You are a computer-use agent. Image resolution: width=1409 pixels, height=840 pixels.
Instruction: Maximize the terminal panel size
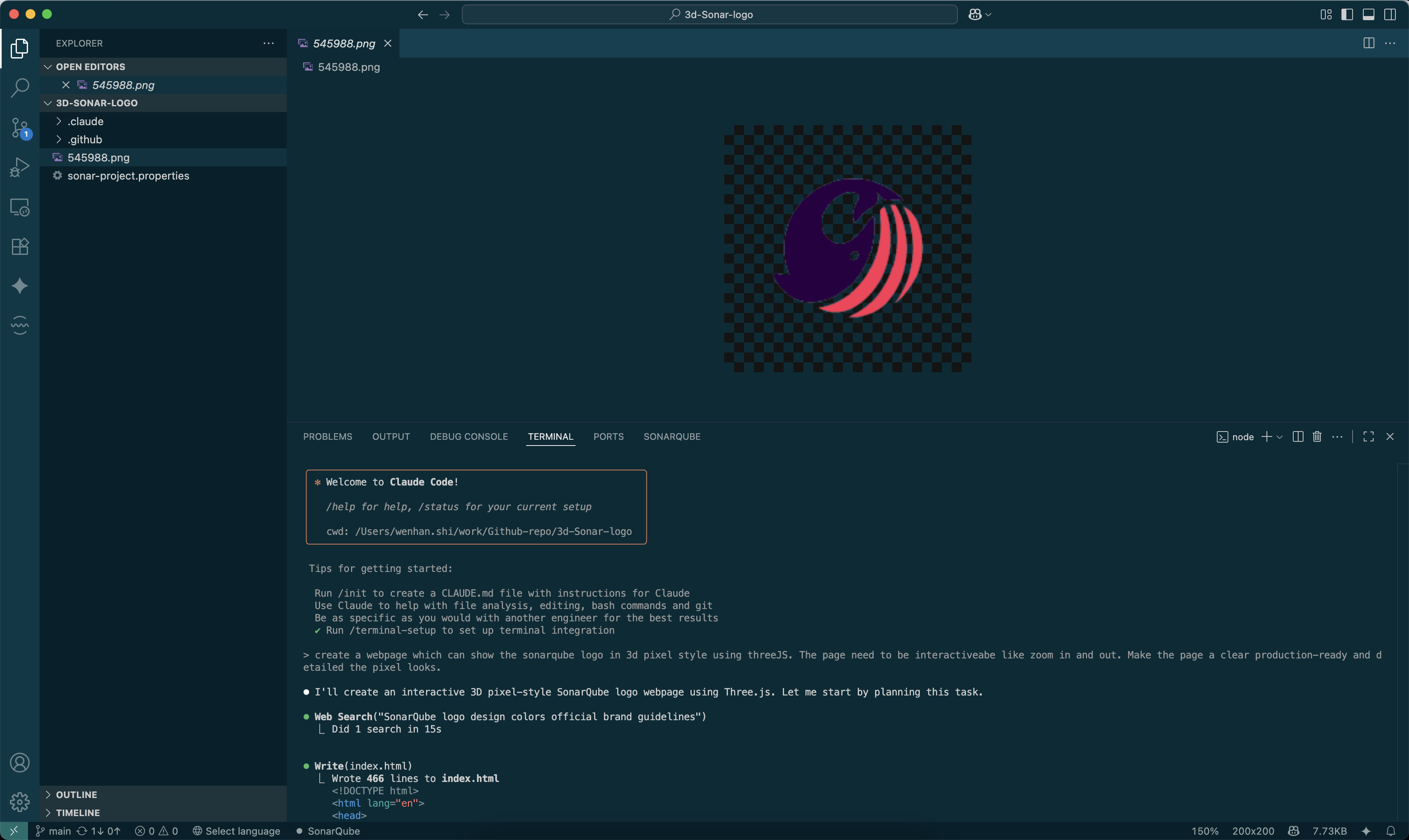1368,436
